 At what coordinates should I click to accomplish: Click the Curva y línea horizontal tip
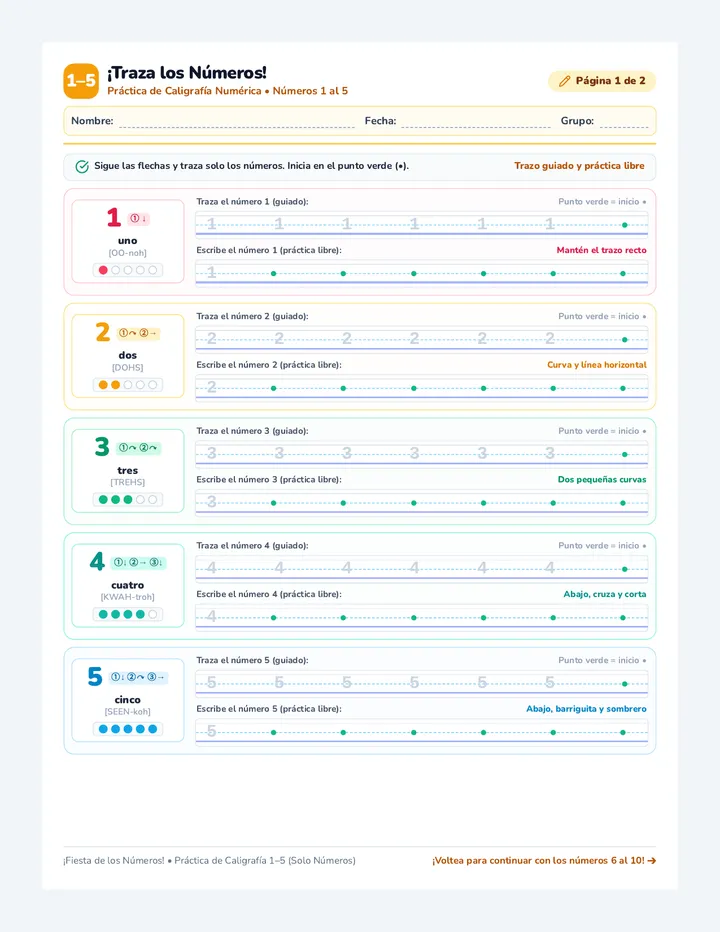(x=597, y=365)
